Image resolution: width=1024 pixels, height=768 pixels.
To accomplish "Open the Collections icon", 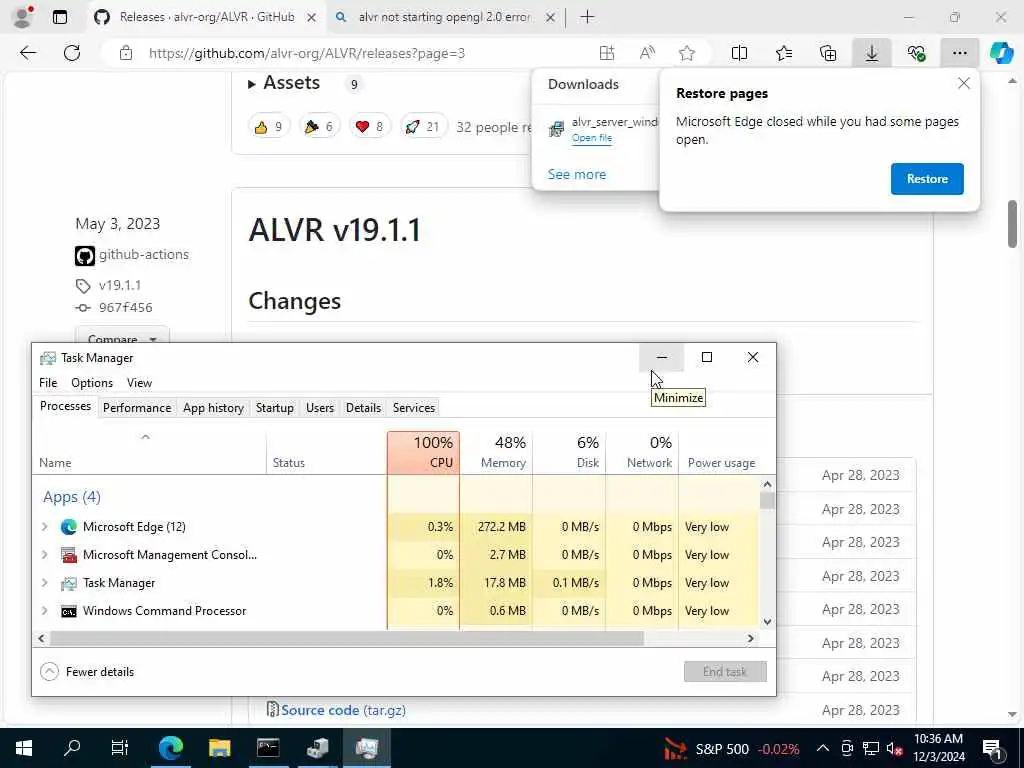I will click(827, 53).
